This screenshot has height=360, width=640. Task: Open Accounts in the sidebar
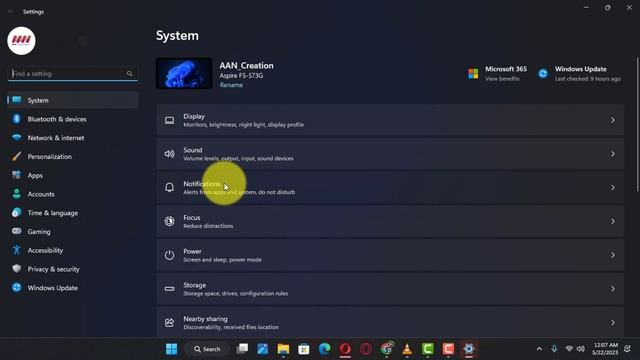73,194
